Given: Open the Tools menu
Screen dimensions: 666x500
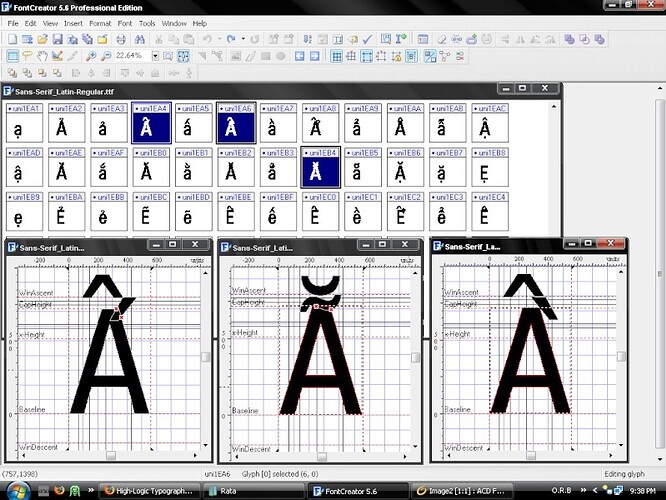Looking at the screenshot, I should coord(148,22).
